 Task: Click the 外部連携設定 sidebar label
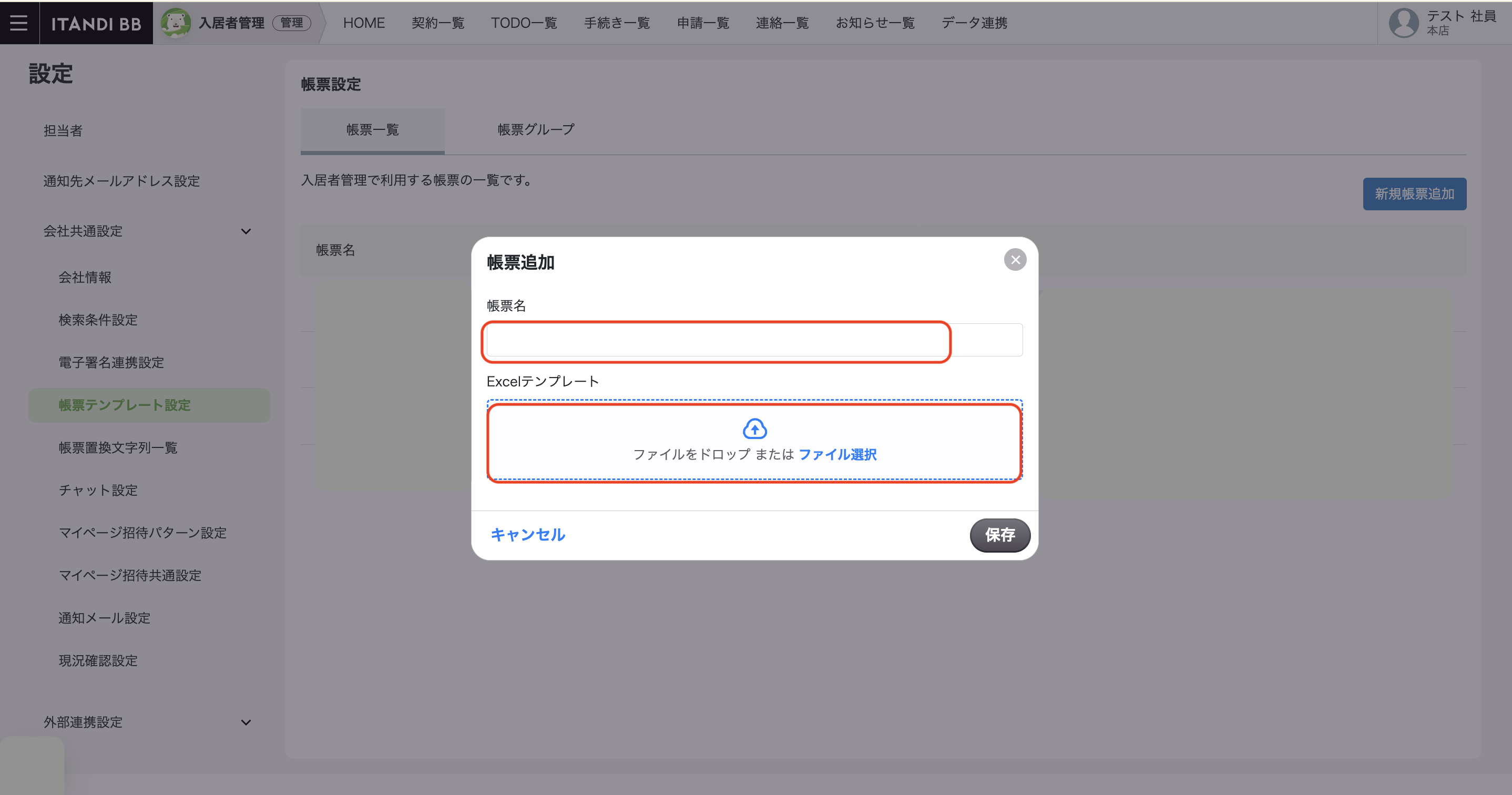(x=84, y=722)
